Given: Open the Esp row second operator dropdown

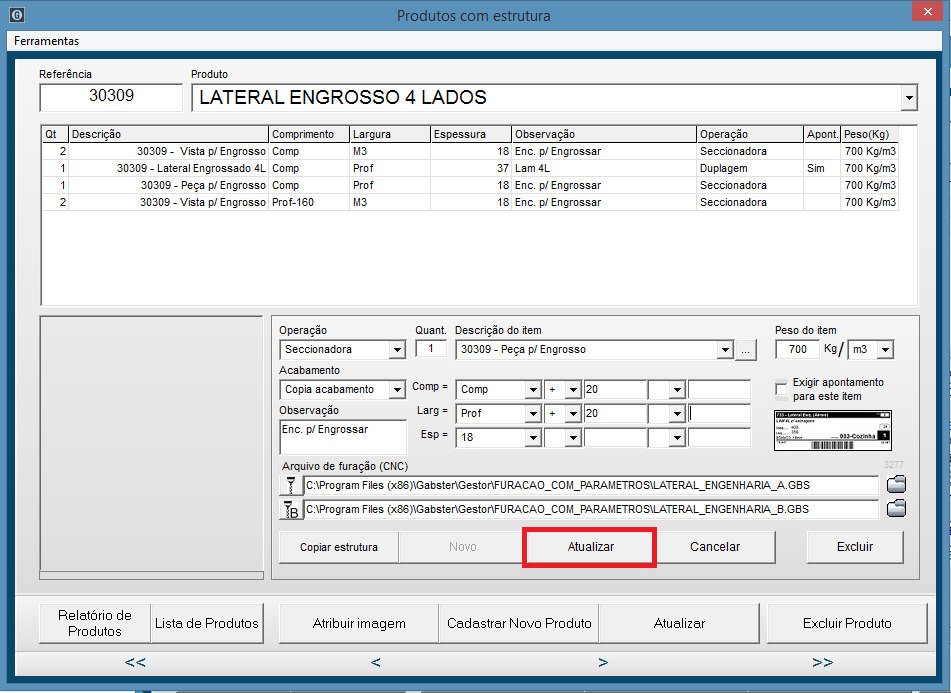Looking at the screenshot, I should click(x=677, y=438).
